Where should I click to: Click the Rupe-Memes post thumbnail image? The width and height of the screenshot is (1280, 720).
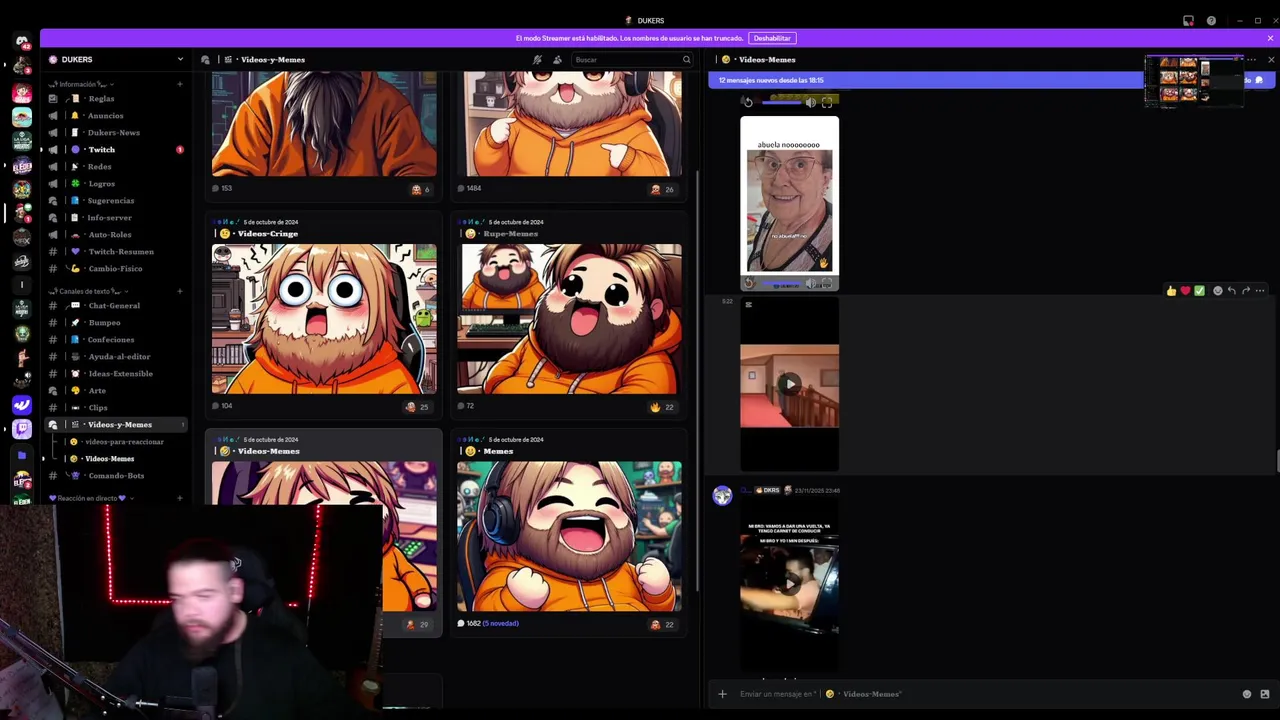[569, 319]
